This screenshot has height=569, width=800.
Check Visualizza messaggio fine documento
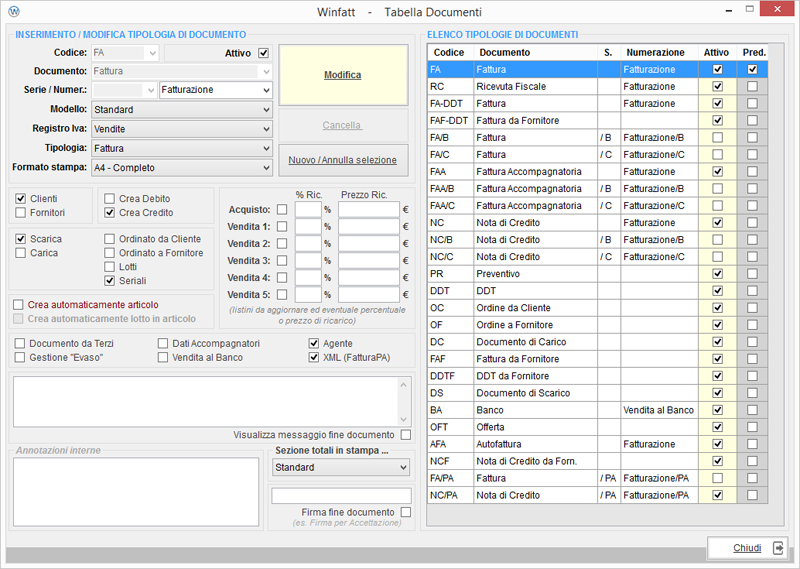click(x=406, y=435)
